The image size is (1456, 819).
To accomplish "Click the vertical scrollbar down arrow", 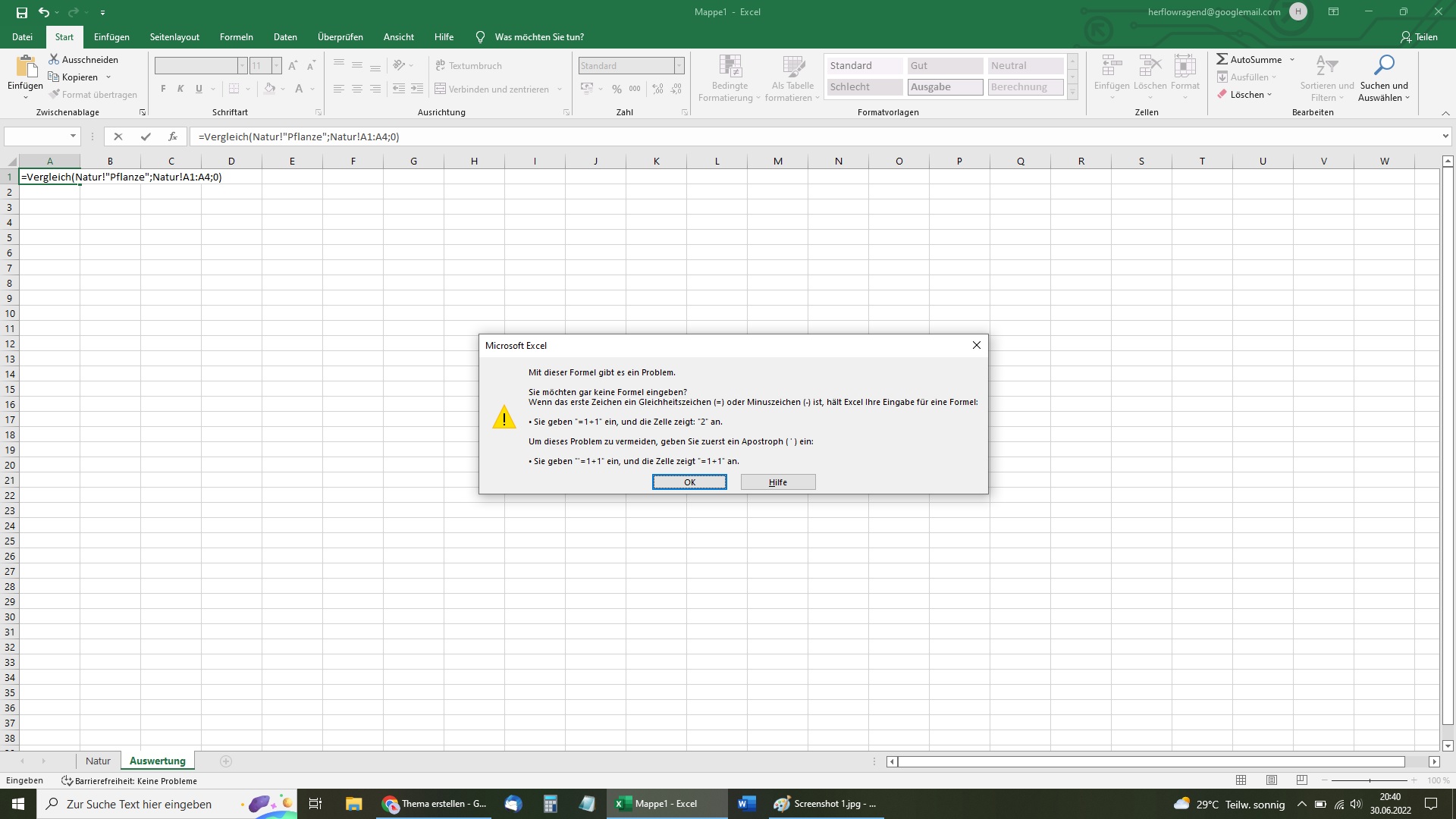I will point(1448,745).
